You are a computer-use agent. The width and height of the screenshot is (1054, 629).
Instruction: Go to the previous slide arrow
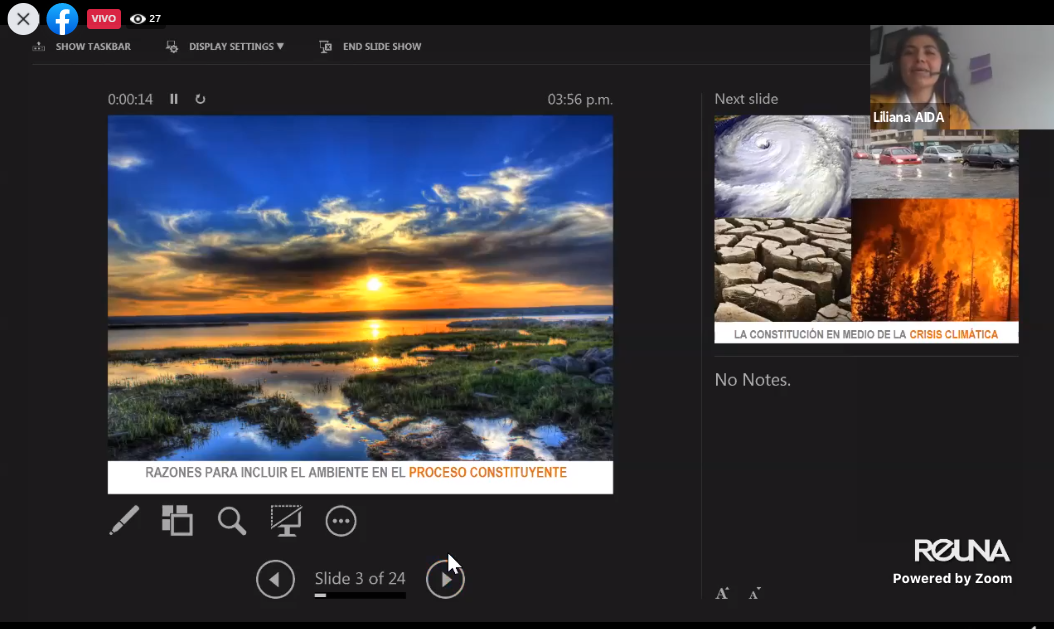tap(275, 579)
